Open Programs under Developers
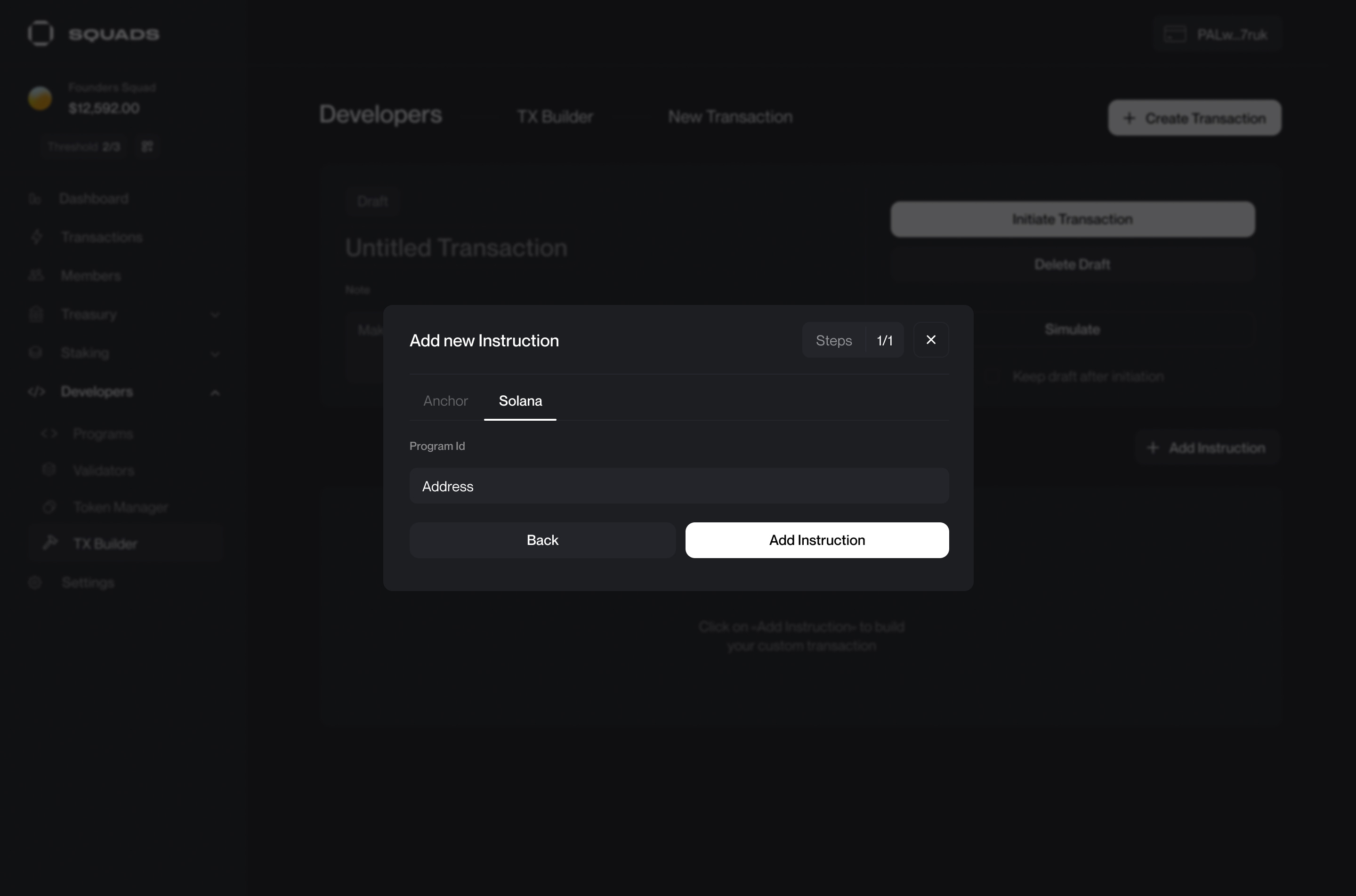This screenshot has width=1356, height=896. (103, 434)
